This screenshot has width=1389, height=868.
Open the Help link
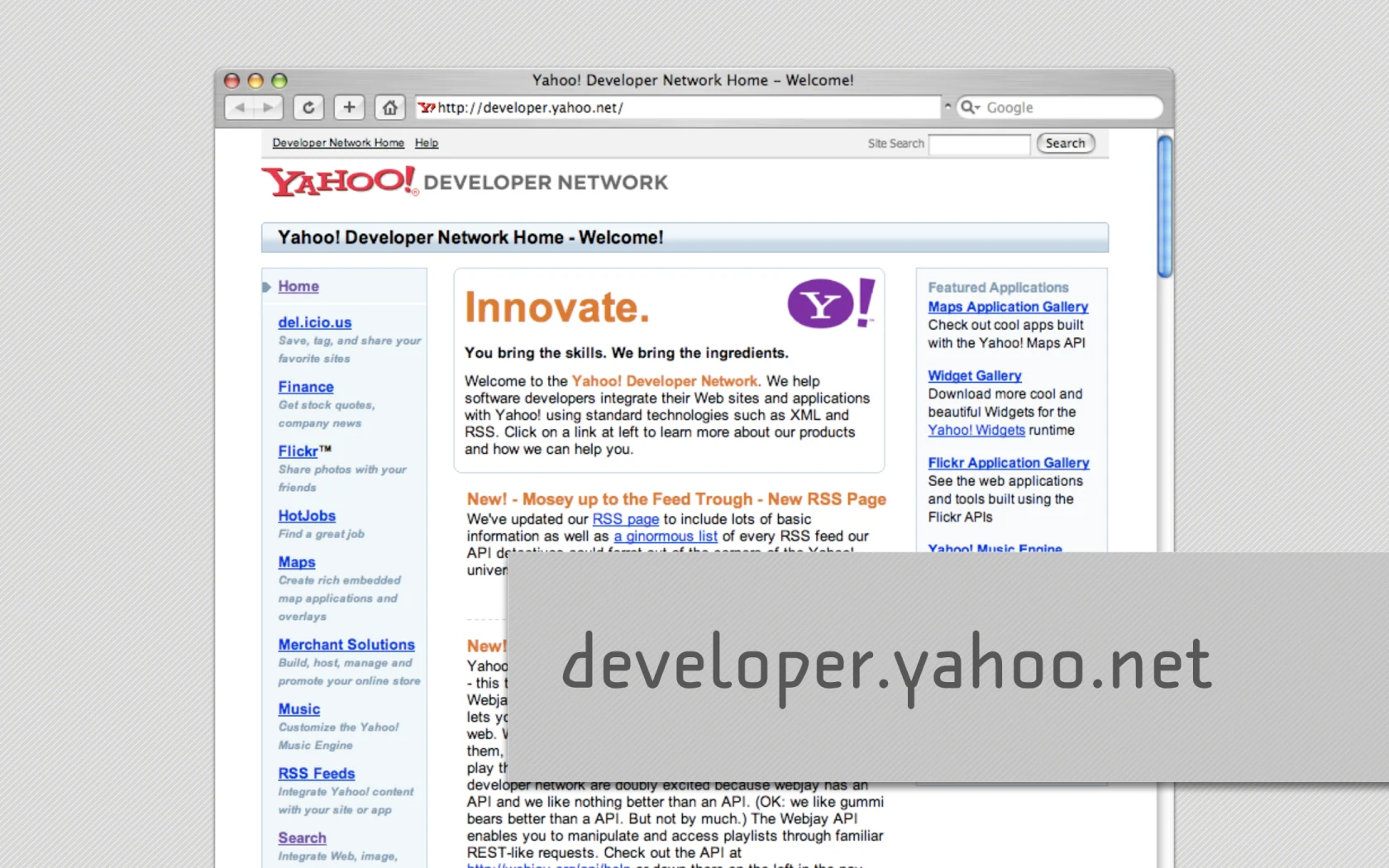(427, 143)
